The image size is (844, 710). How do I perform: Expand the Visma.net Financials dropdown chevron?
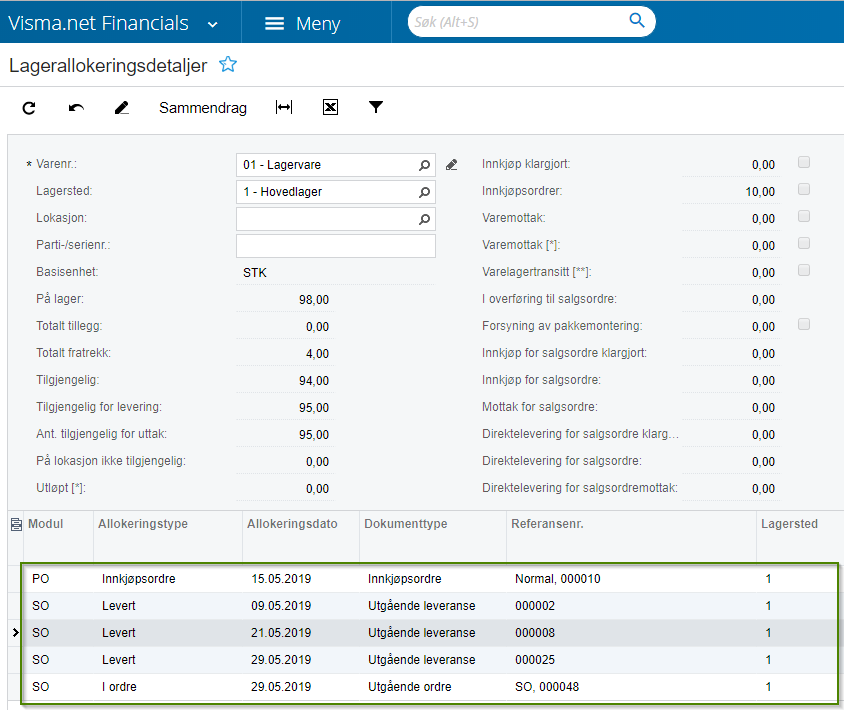tap(213, 24)
